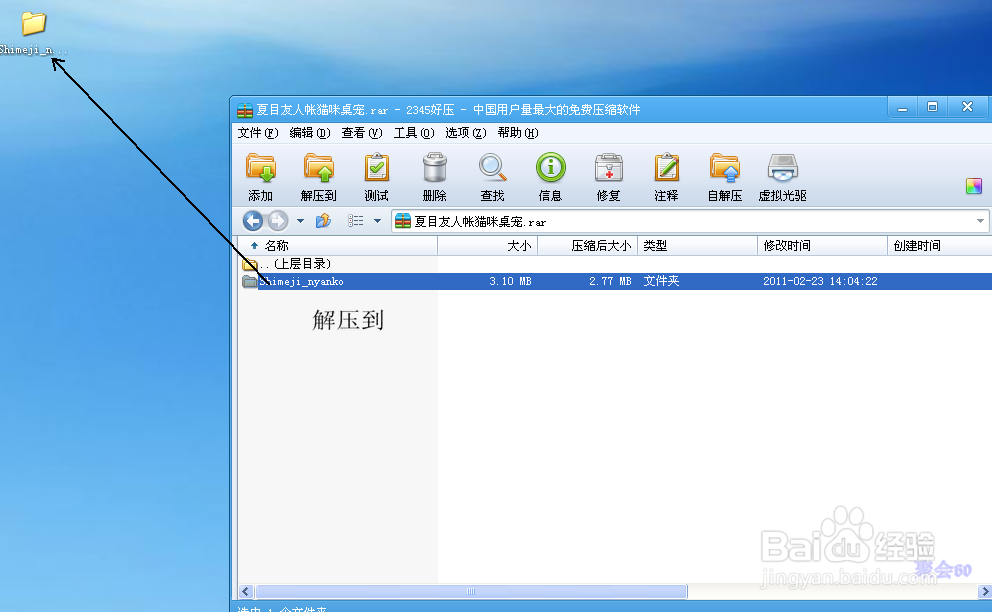Expand the navigation history dropdown arrow
This screenshot has width=992, height=612.
click(x=301, y=221)
